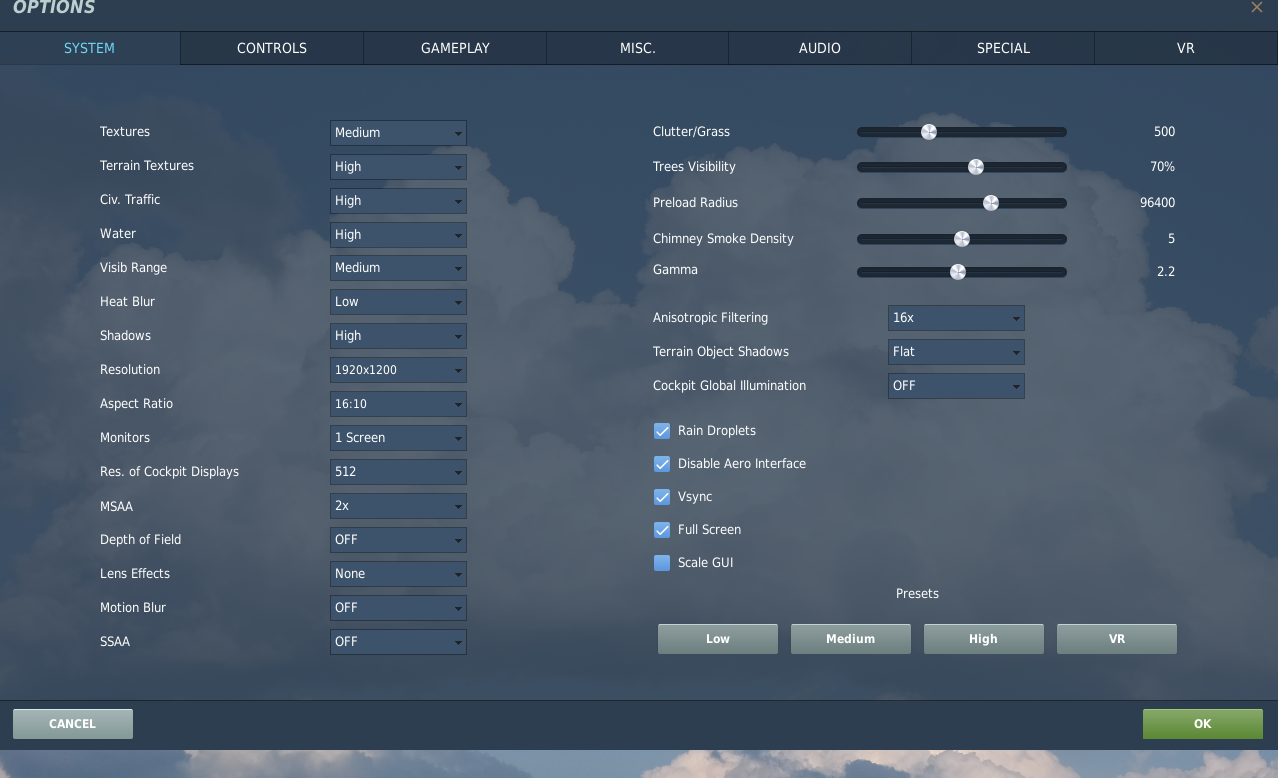Open the Anisotropic Filtering dropdown
Screen dimensions: 1278x778
[956, 318]
